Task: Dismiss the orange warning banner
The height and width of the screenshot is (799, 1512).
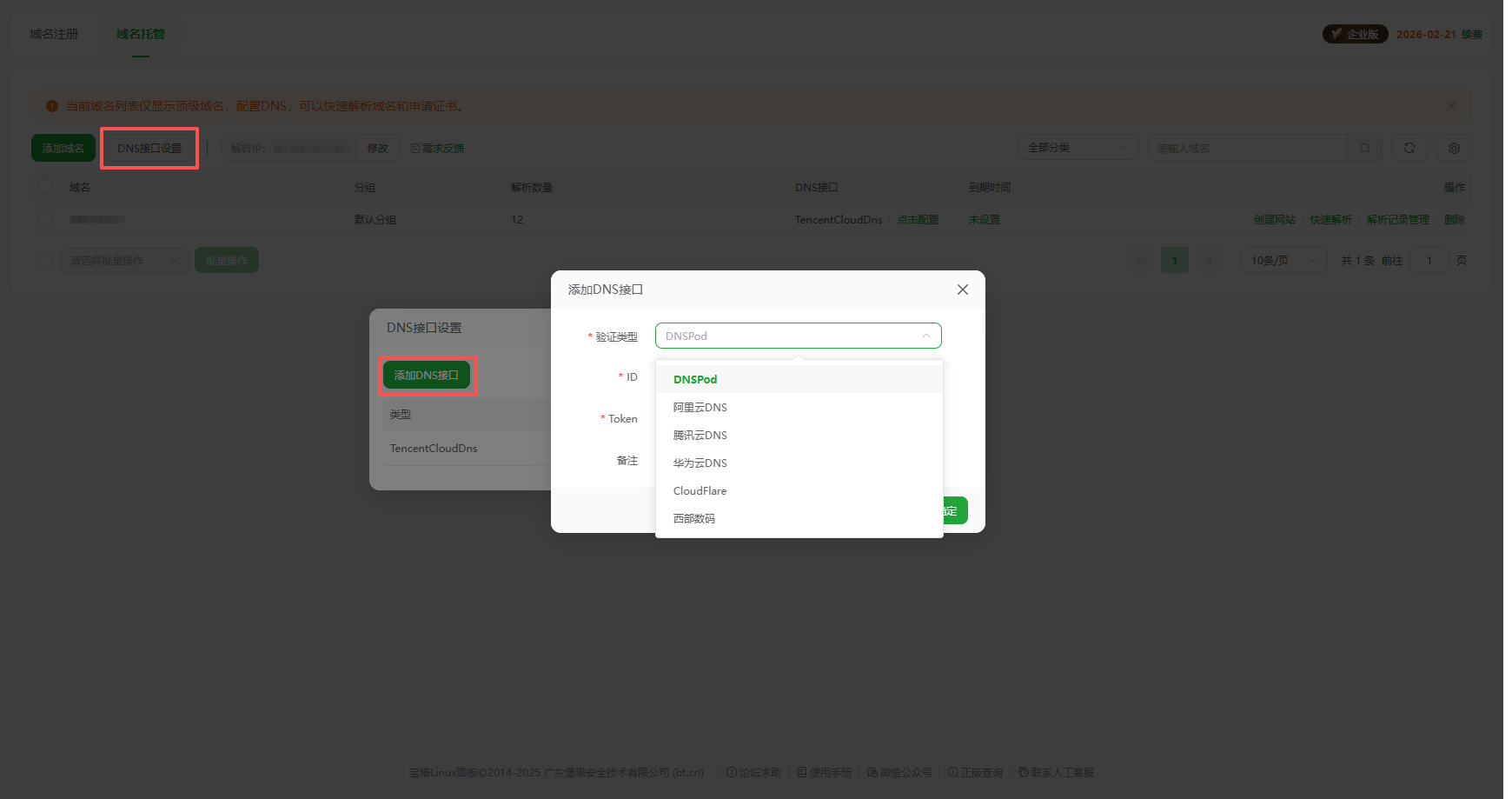Action: (1450, 106)
